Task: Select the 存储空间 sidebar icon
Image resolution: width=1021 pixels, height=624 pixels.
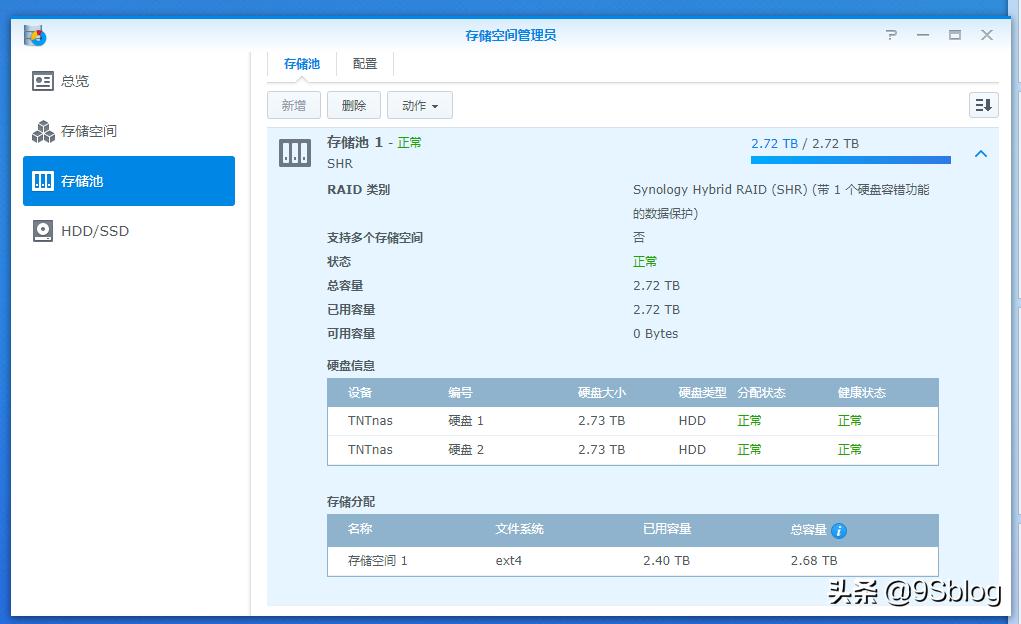Action: [43, 131]
